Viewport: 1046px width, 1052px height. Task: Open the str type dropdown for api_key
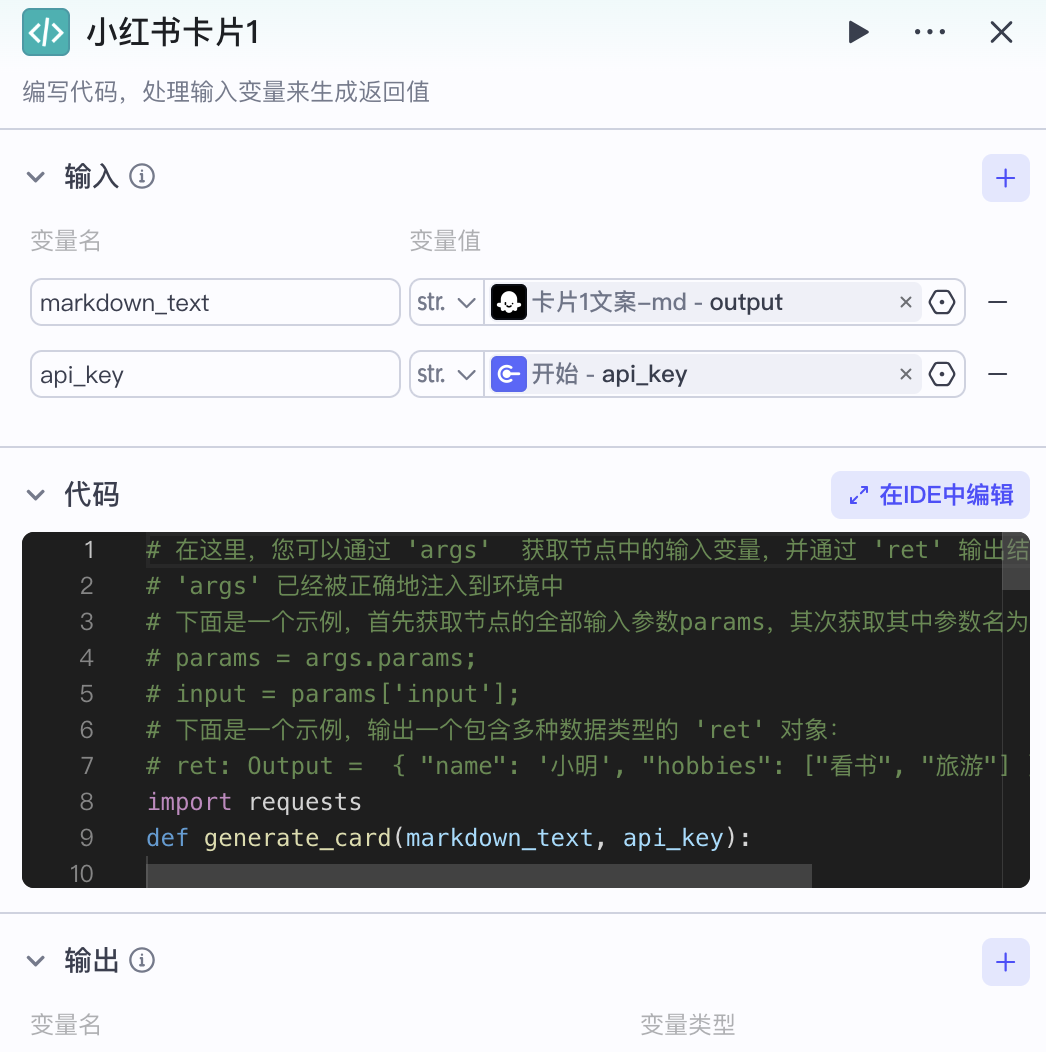click(x=447, y=374)
